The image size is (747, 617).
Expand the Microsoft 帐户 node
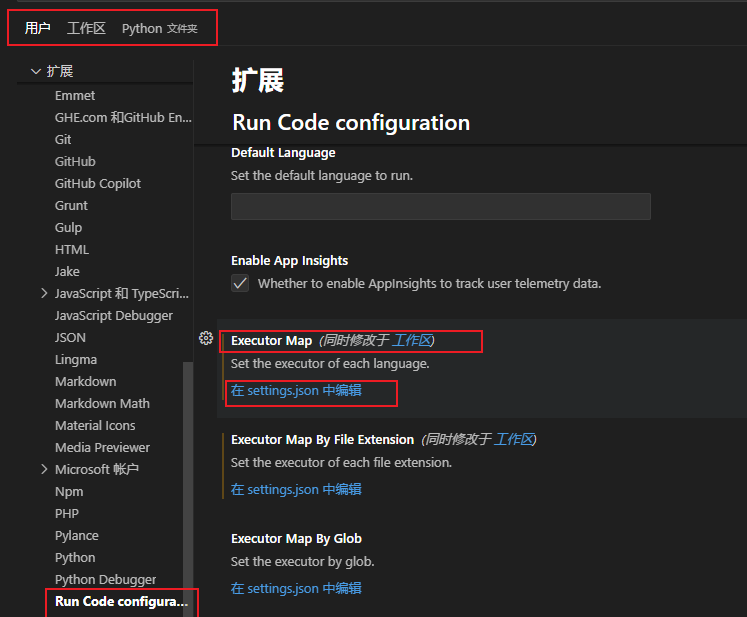click(44, 469)
